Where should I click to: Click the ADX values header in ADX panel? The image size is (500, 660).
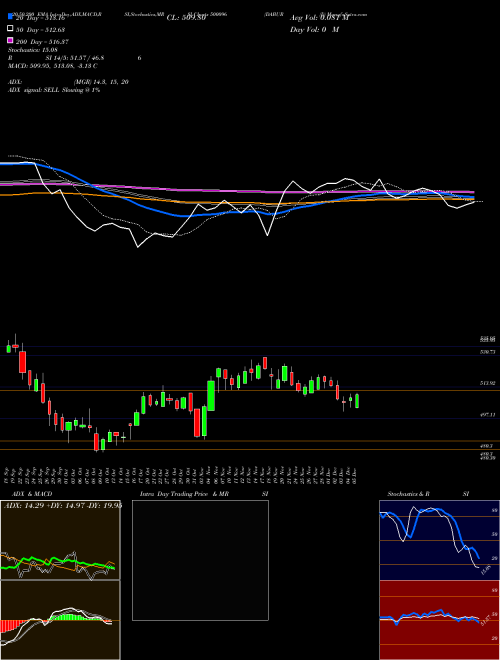(x=63, y=505)
